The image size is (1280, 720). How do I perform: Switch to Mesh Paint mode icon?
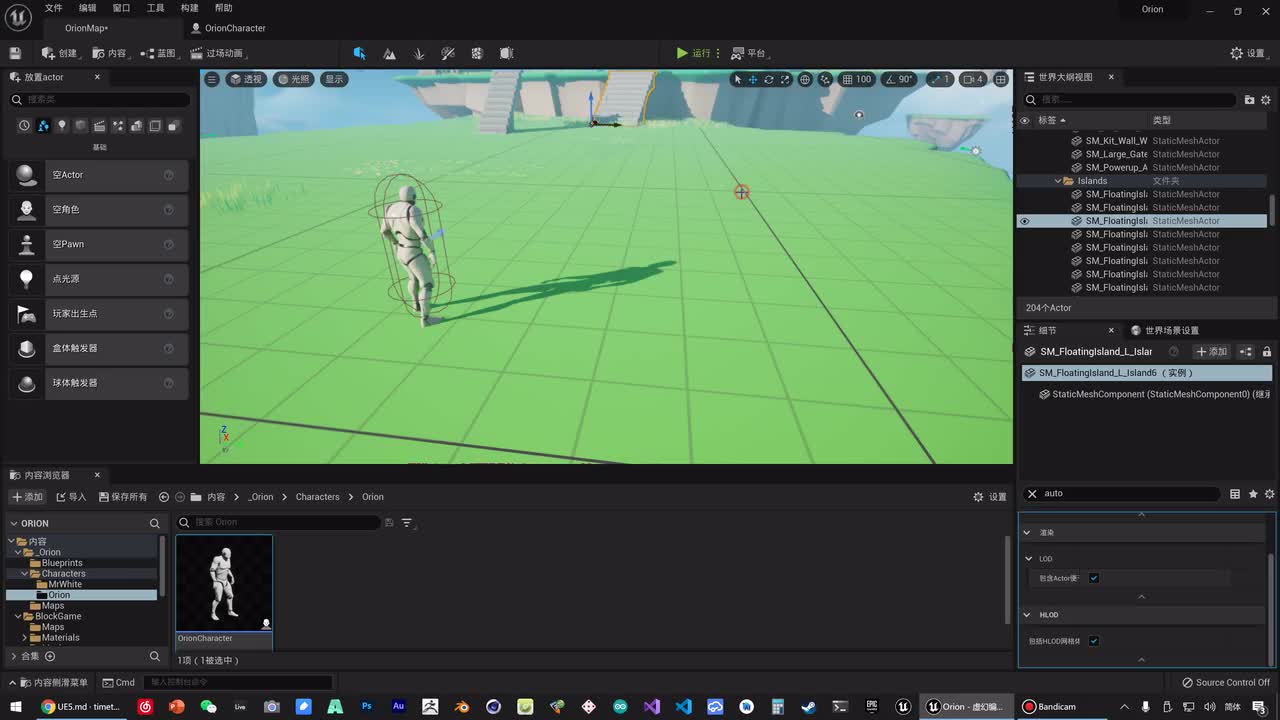tap(448, 53)
